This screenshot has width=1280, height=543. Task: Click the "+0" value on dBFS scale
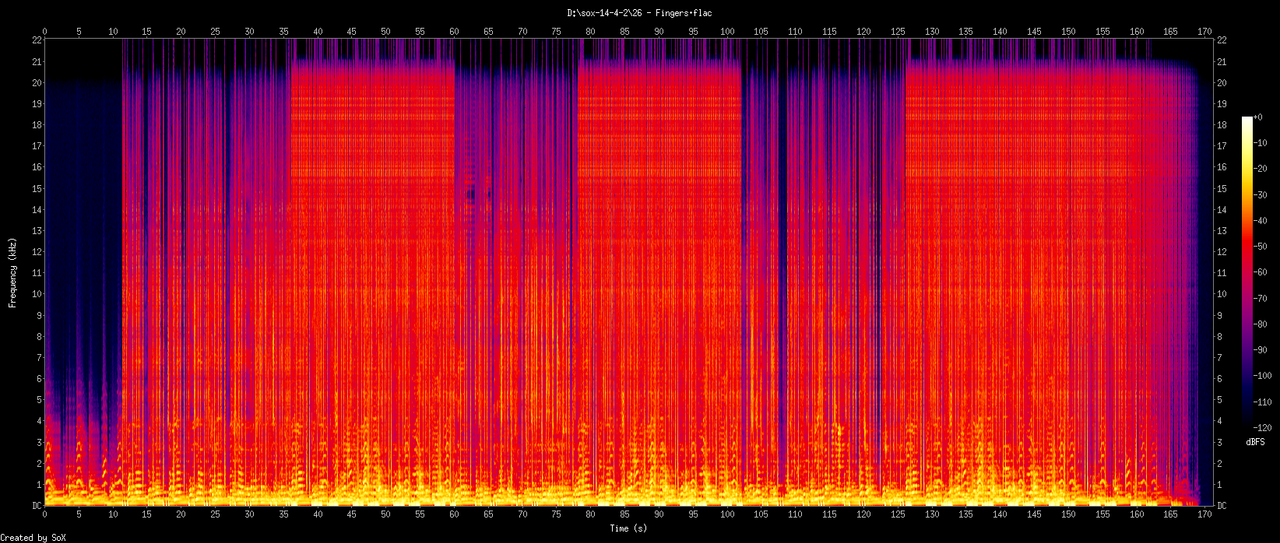1260,117
